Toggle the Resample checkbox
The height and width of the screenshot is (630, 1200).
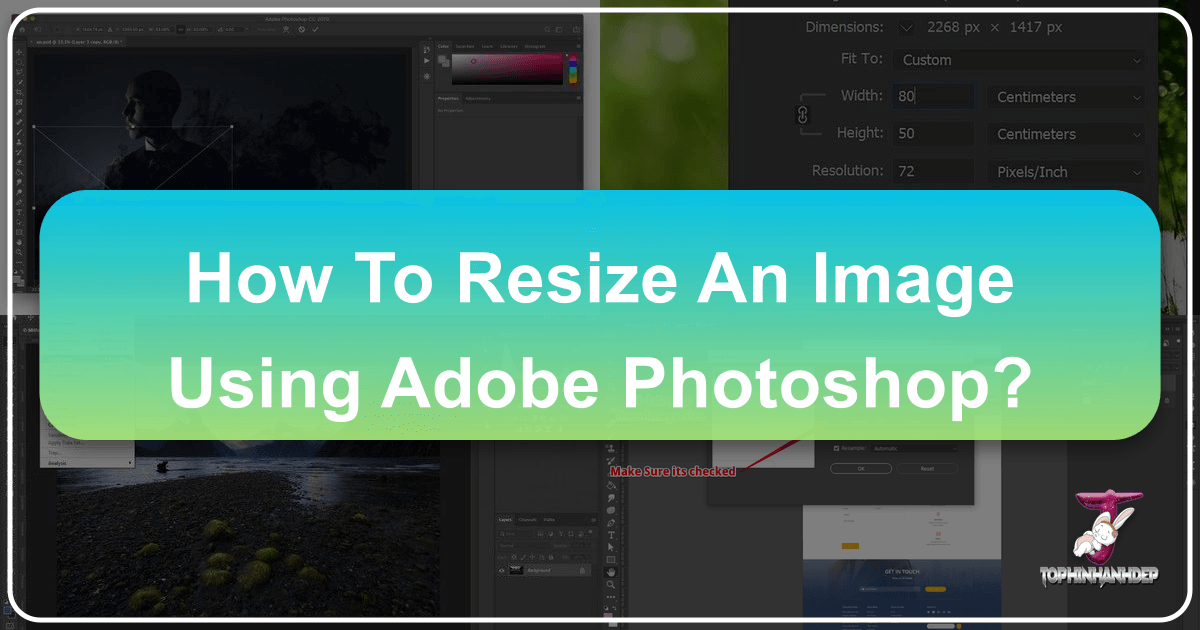tap(836, 449)
